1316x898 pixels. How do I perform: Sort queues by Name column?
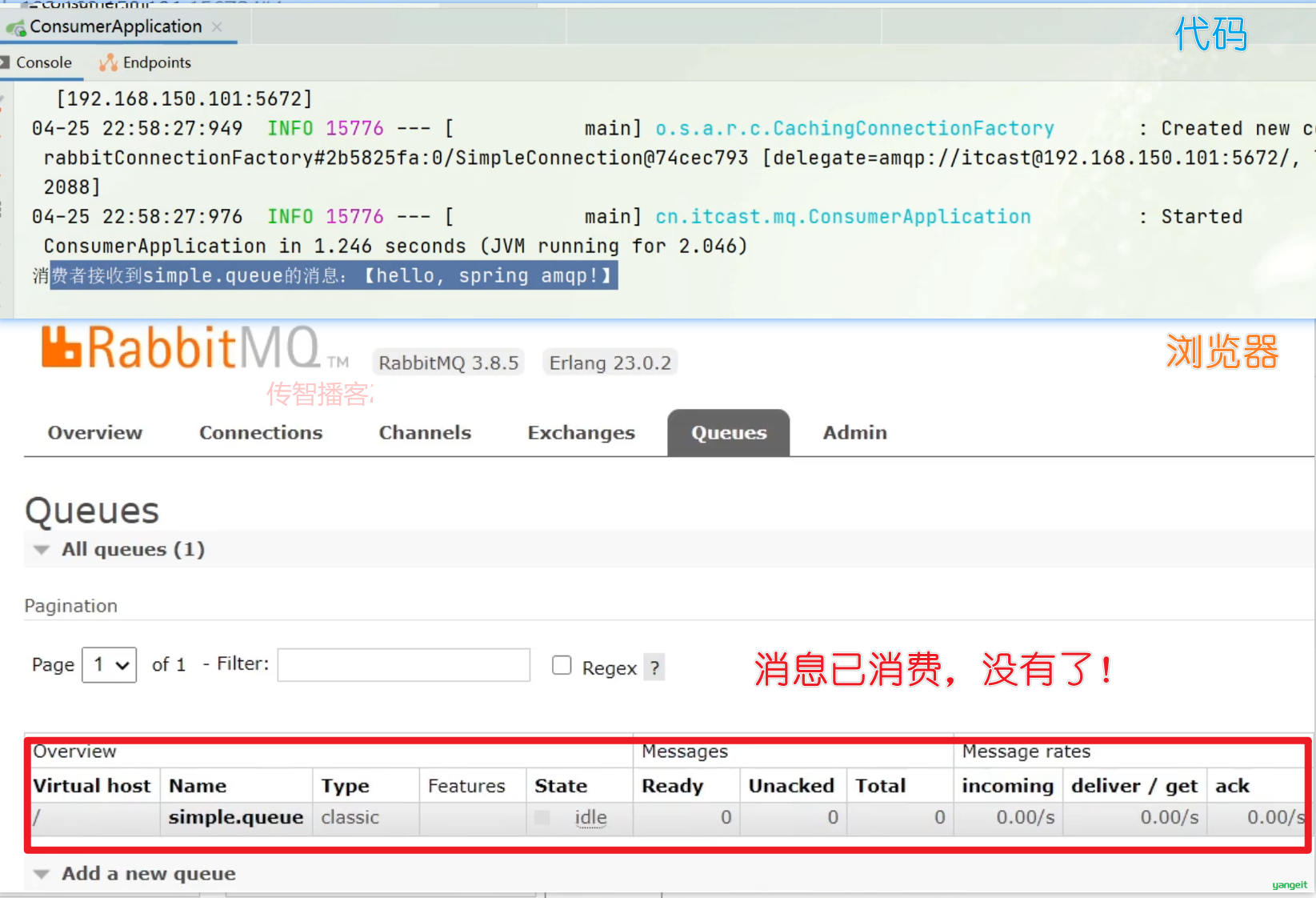(x=198, y=786)
